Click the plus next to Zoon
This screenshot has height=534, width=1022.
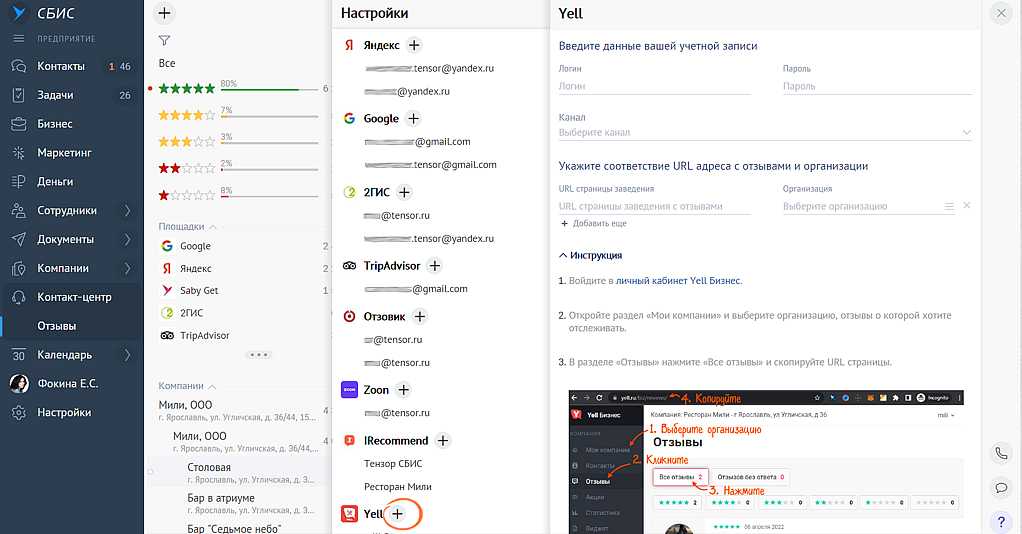pos(403,390)
